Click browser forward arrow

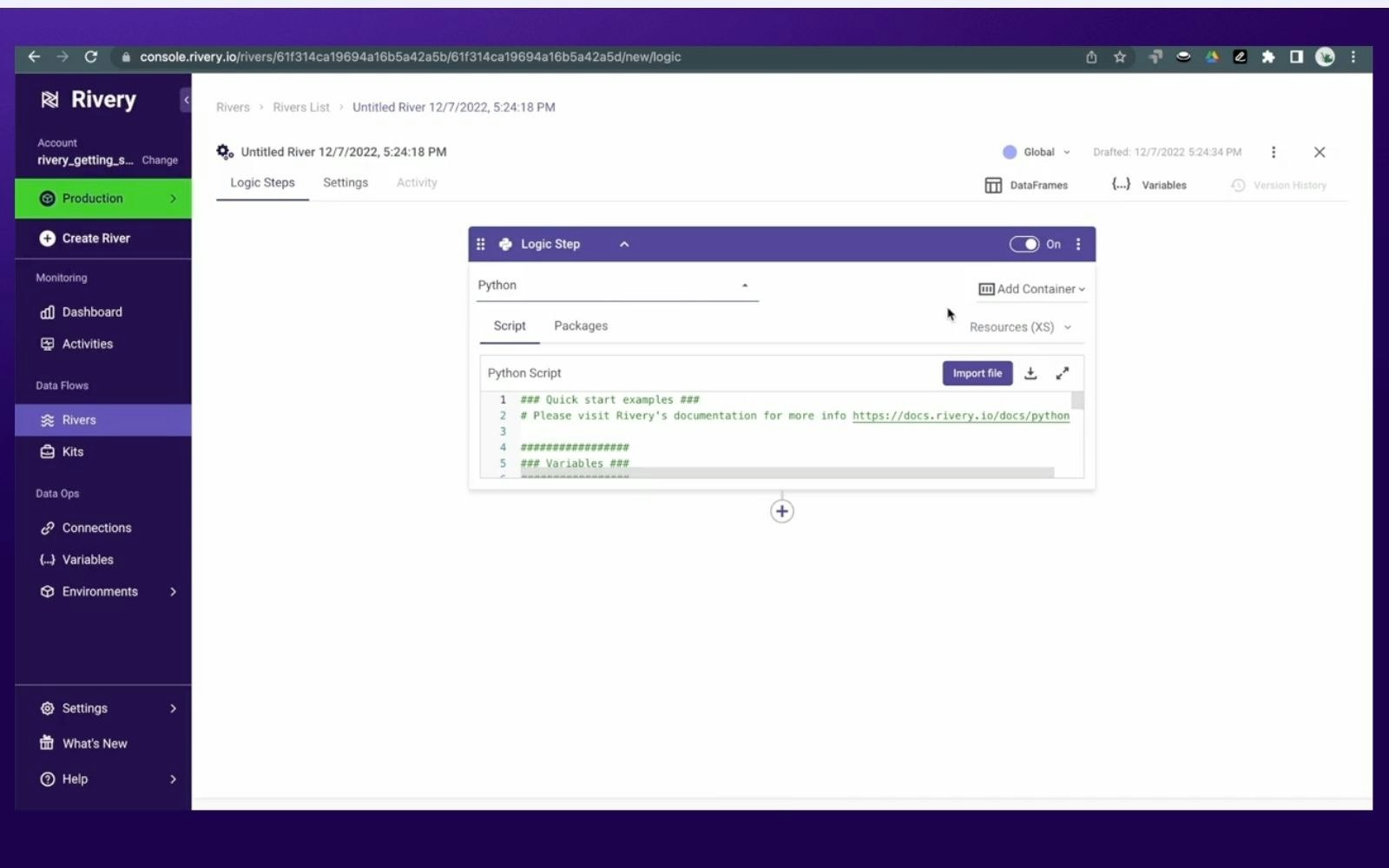pyautogui.click(x=63, y=57)
